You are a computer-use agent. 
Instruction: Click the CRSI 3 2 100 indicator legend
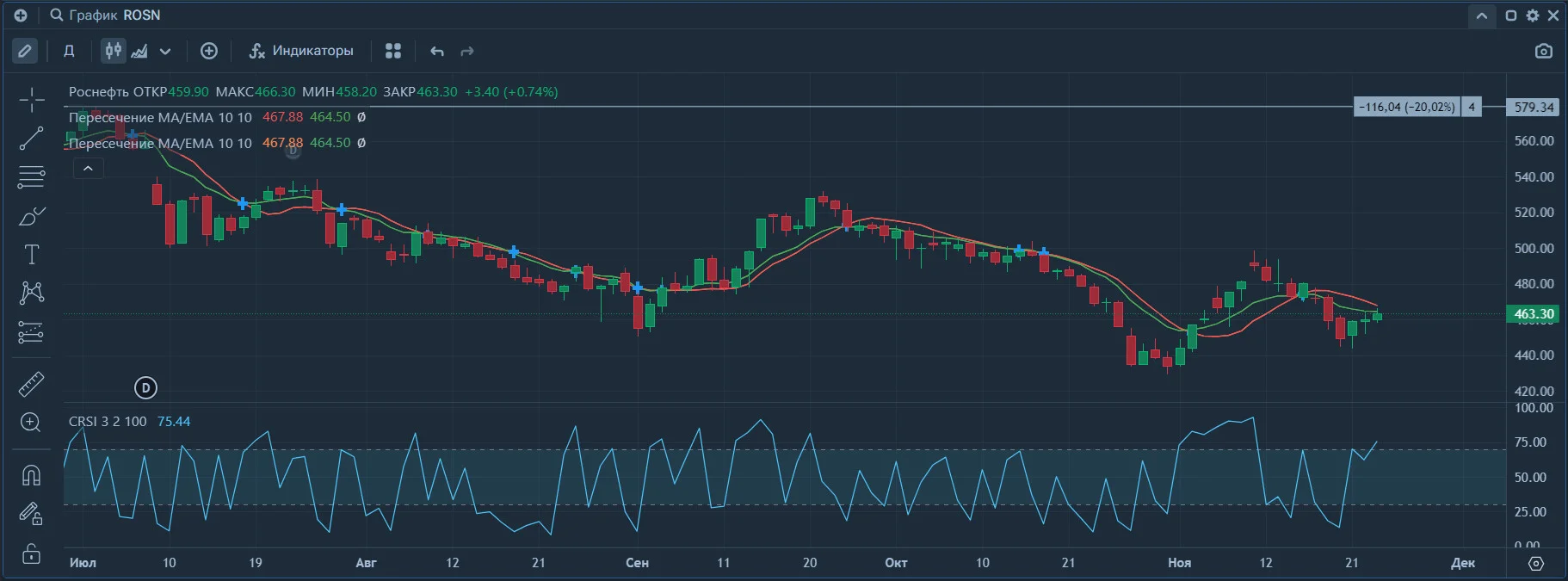pyautogui.click(x=108, y=422)
